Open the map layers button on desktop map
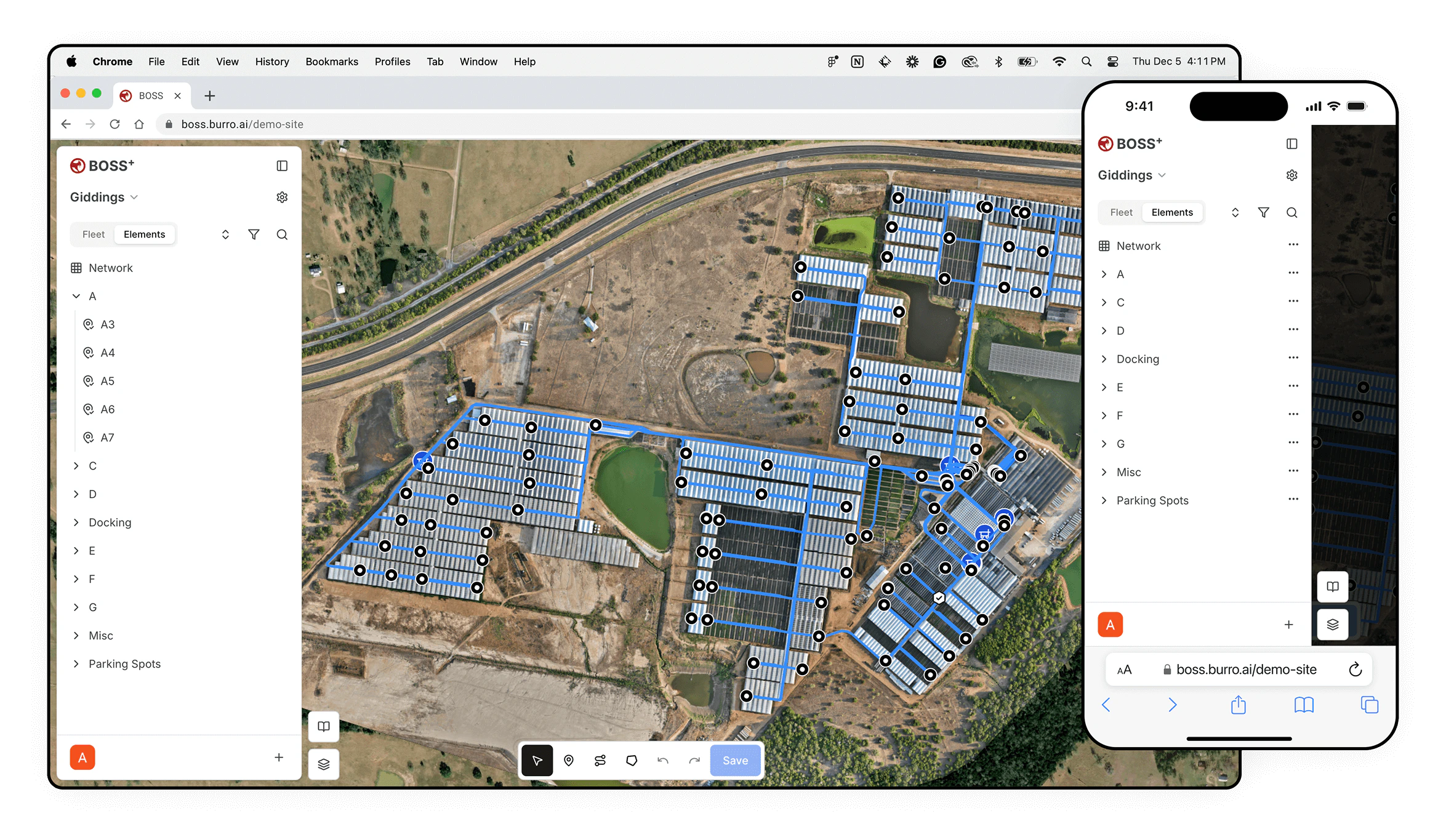Viewport: 1446px width, 840px height. [x=324, y=764]
